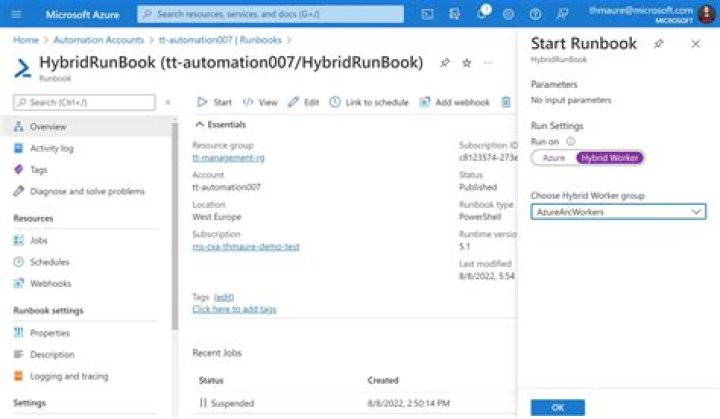This screenshot has width=720, height=419.
Task: Collapse the Essentials section
Action: tap(198, 124)
